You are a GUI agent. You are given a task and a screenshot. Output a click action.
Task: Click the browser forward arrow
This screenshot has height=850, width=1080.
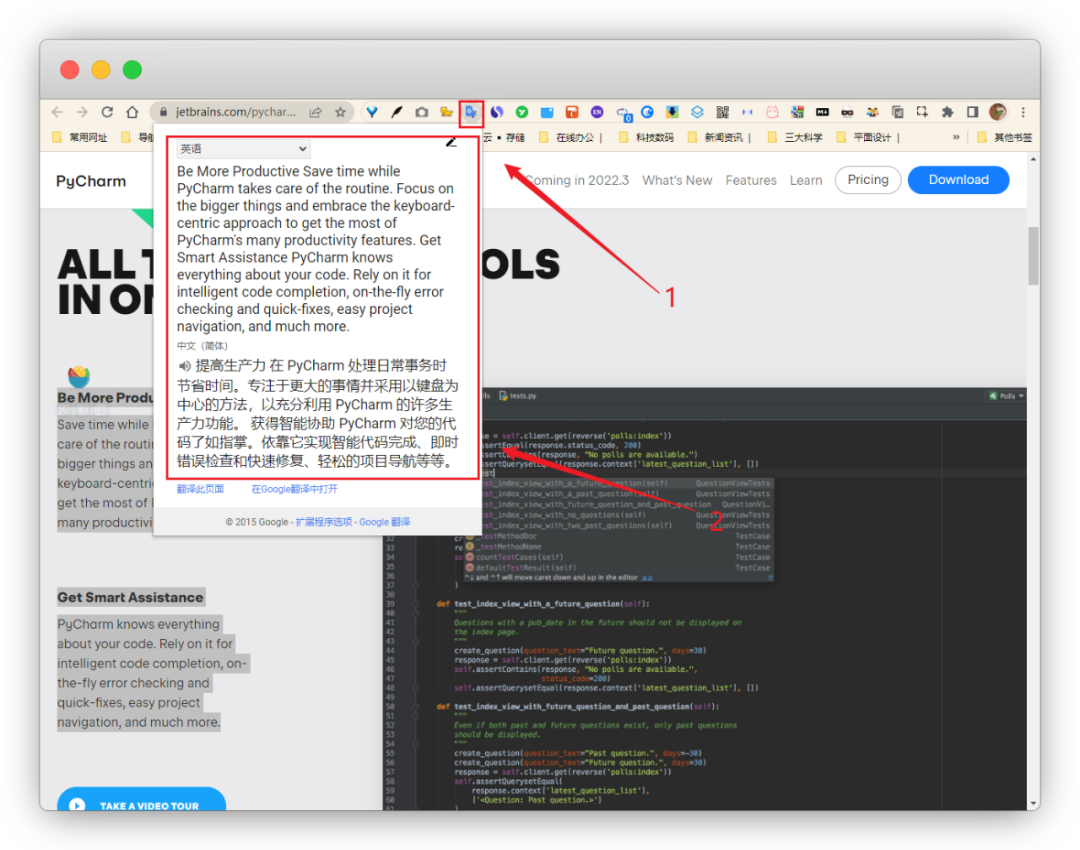click(82, 112)
